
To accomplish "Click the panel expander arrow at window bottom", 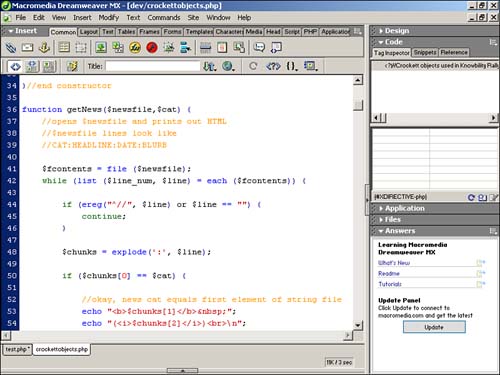I will coord(182,371).
